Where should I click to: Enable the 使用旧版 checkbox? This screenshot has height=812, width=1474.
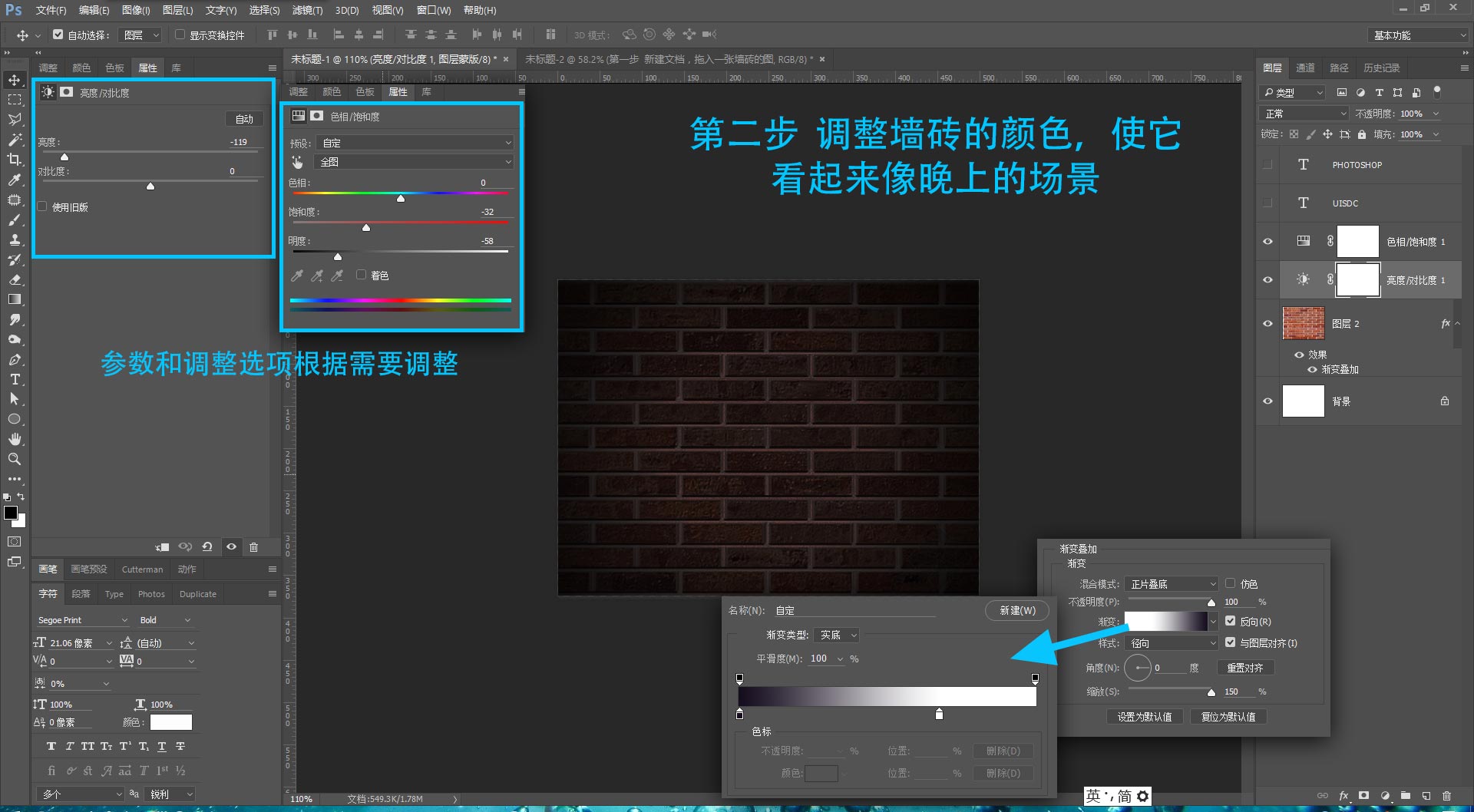point(43,206)
